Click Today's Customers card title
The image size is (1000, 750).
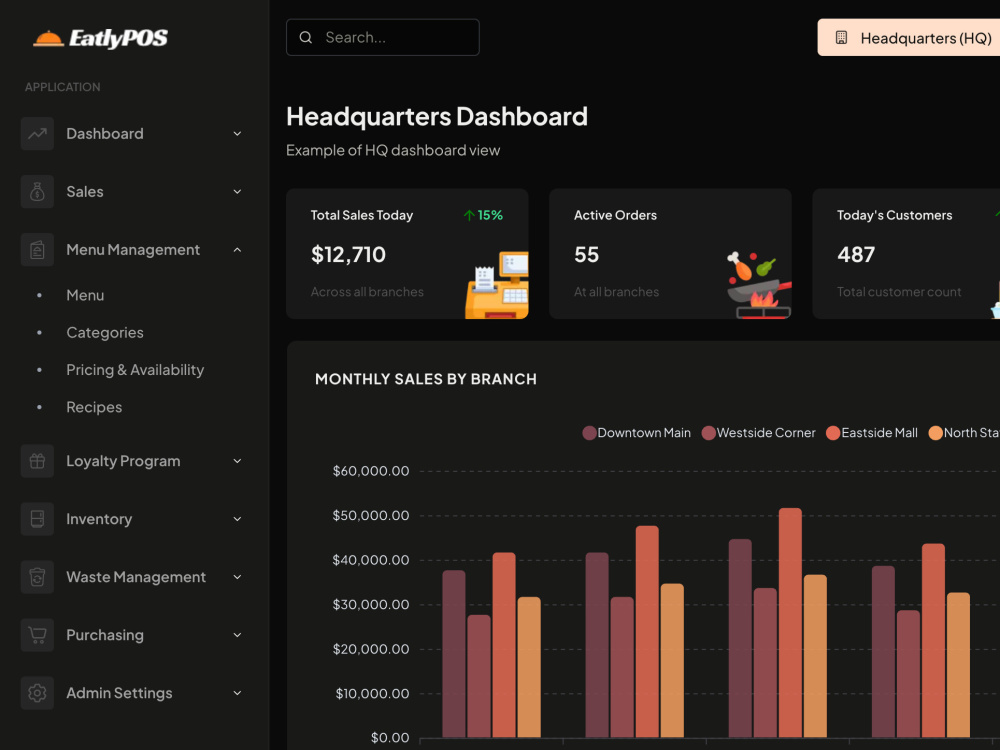coord(895,216)
